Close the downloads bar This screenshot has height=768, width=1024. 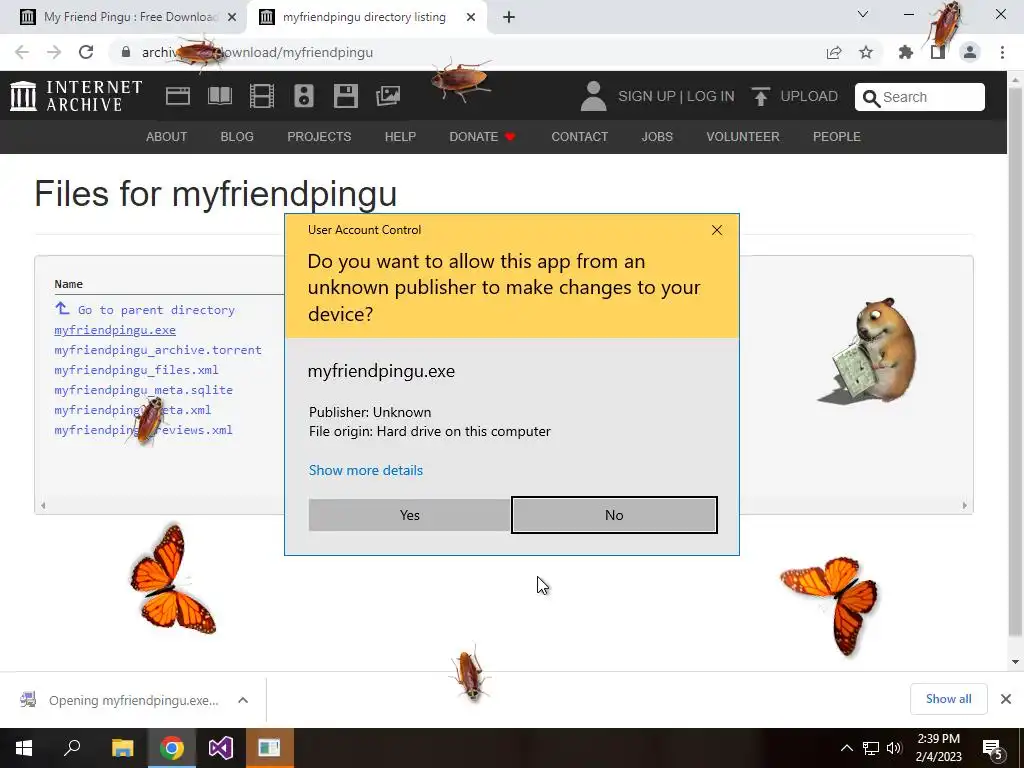pos(1006,699)
